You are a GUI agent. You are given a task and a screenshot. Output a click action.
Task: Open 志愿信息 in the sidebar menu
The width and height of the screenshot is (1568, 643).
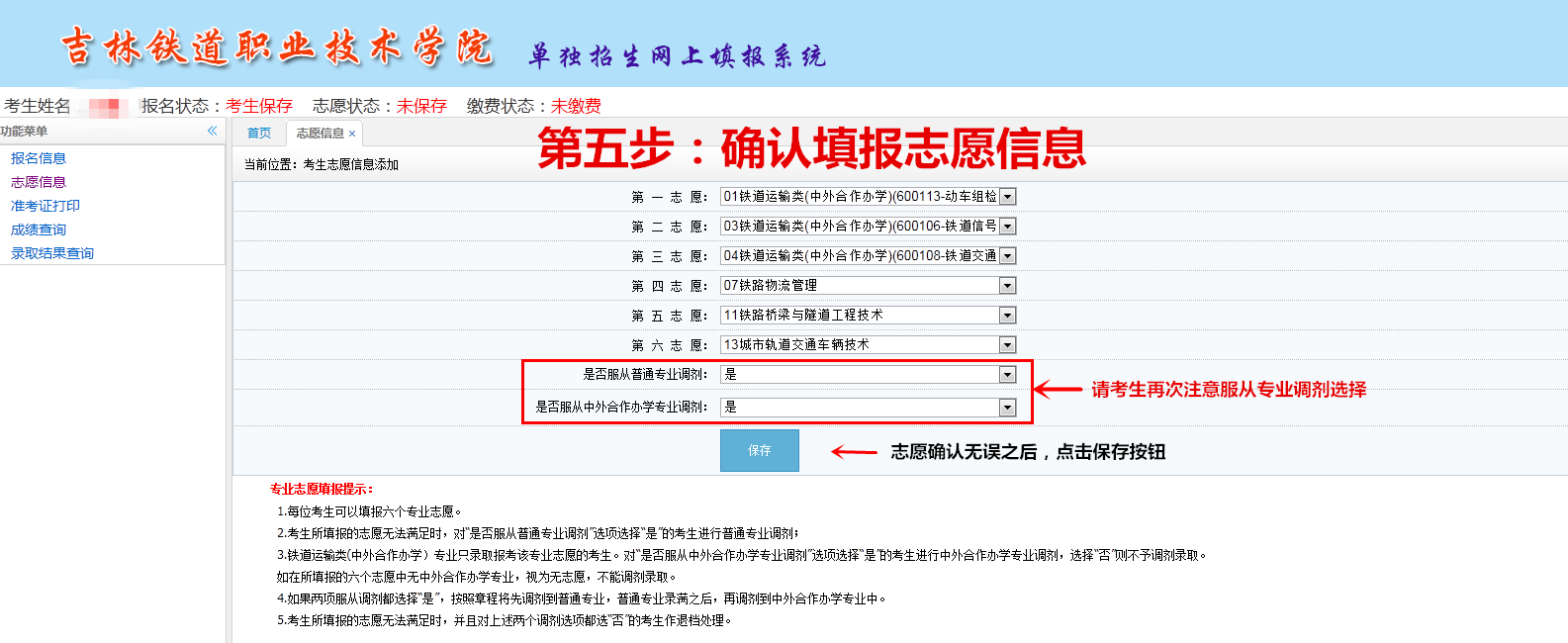click(x=39, y=182)
